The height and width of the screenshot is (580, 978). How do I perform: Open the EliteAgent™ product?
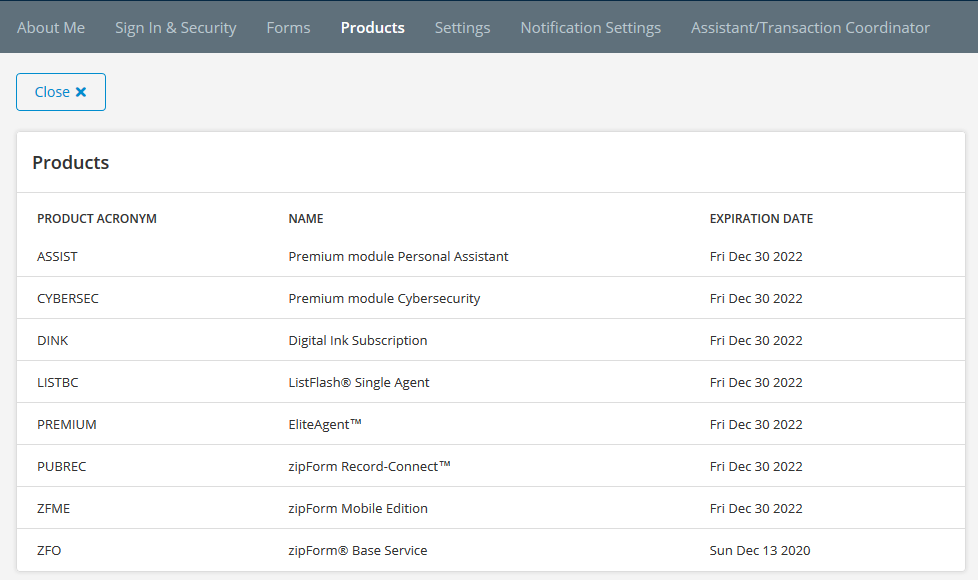[x=325, y=424]
